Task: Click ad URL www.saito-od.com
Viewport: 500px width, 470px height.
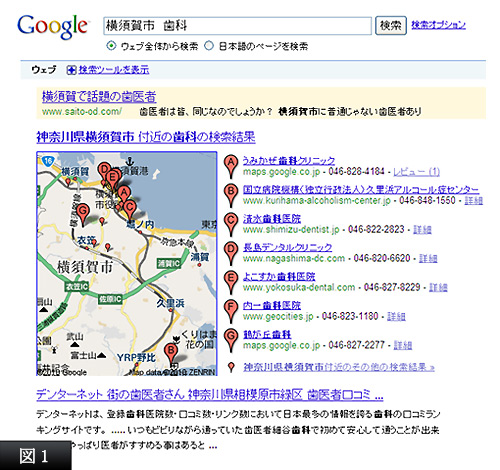Action: click(82, 111)
